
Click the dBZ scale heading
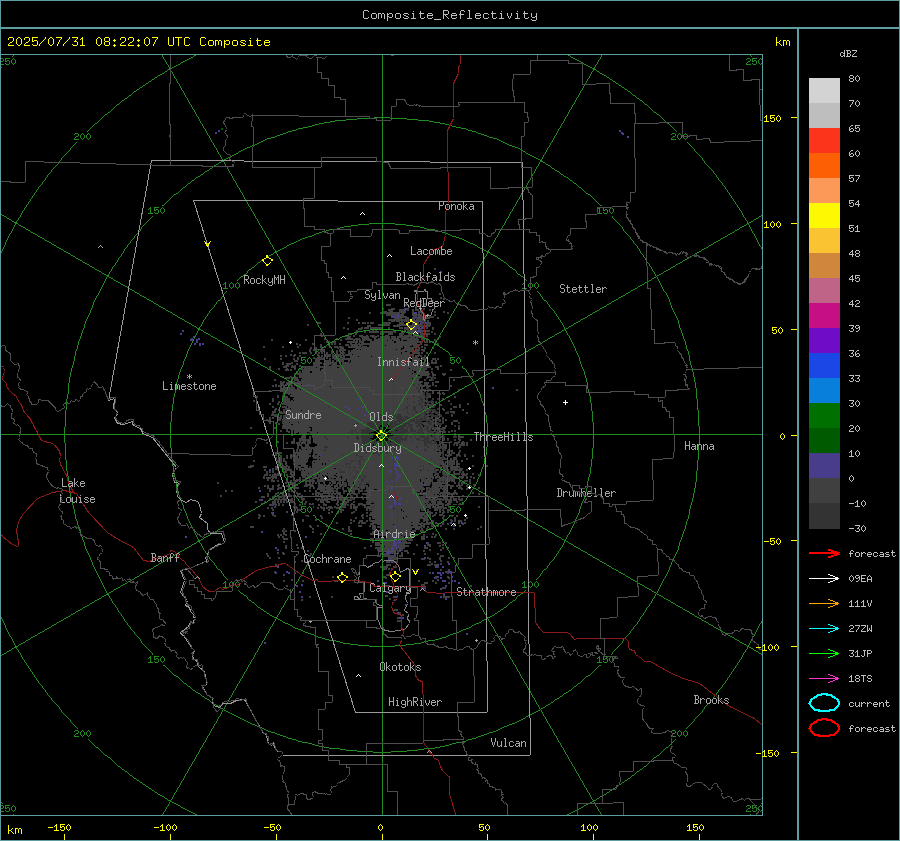[848, 53]
